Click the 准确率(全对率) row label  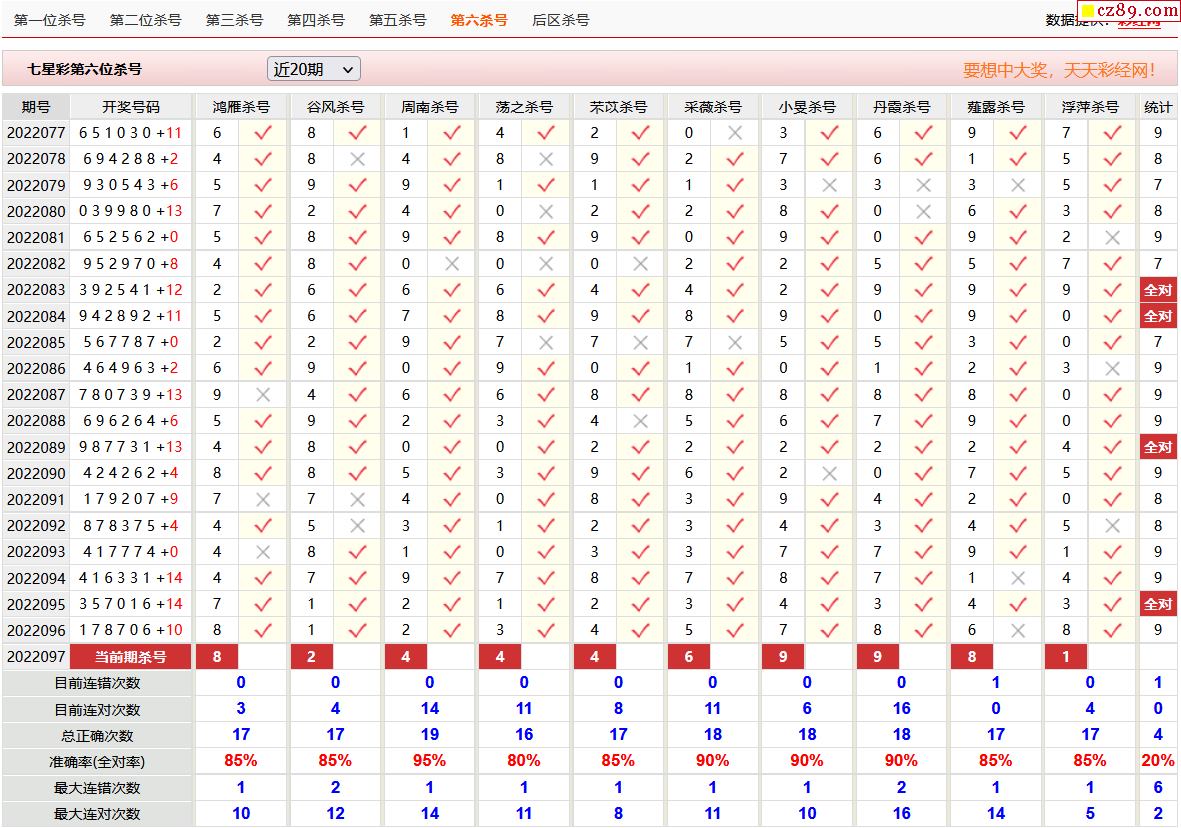click(97, 762)
